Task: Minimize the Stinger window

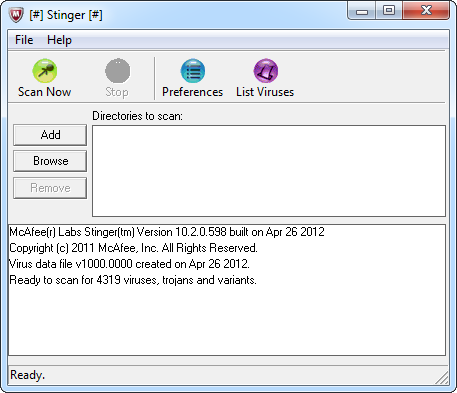Action: click(362, 11)
